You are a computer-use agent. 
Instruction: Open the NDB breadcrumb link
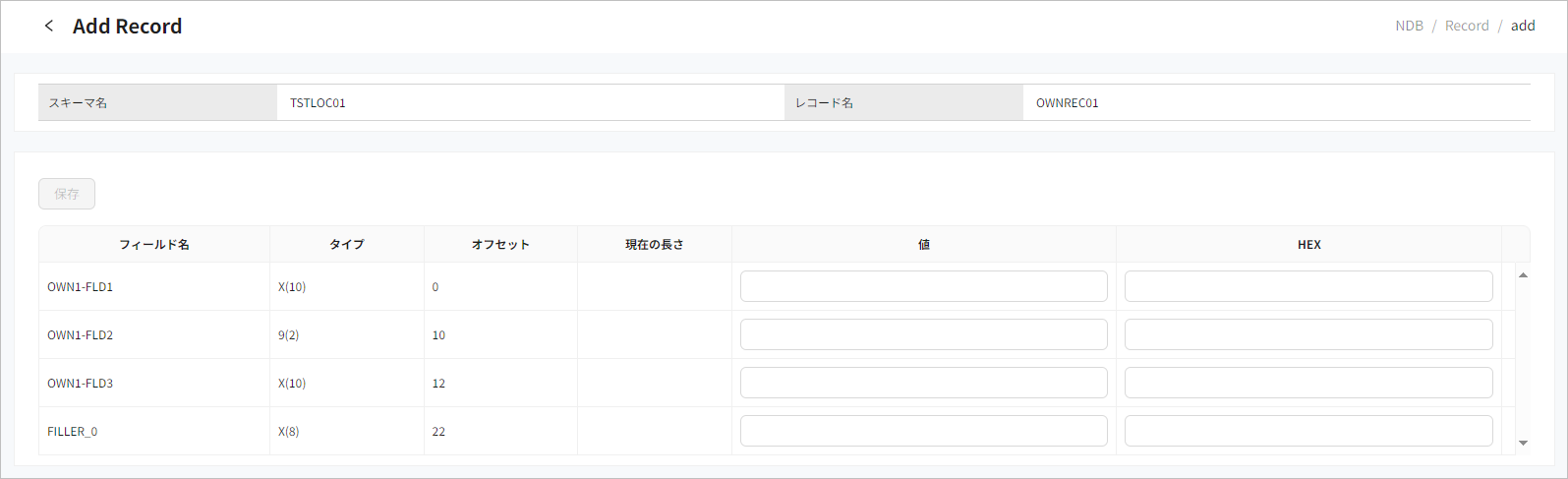(x=1409, y=26)
